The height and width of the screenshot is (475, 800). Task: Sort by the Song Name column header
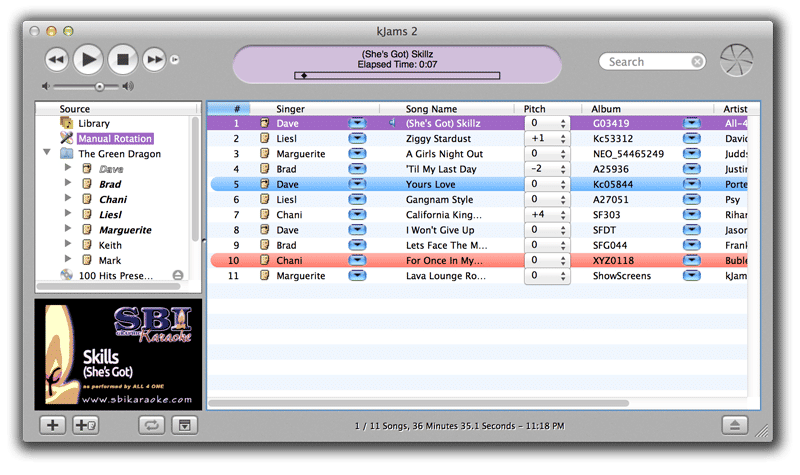(x=447, y=109)
